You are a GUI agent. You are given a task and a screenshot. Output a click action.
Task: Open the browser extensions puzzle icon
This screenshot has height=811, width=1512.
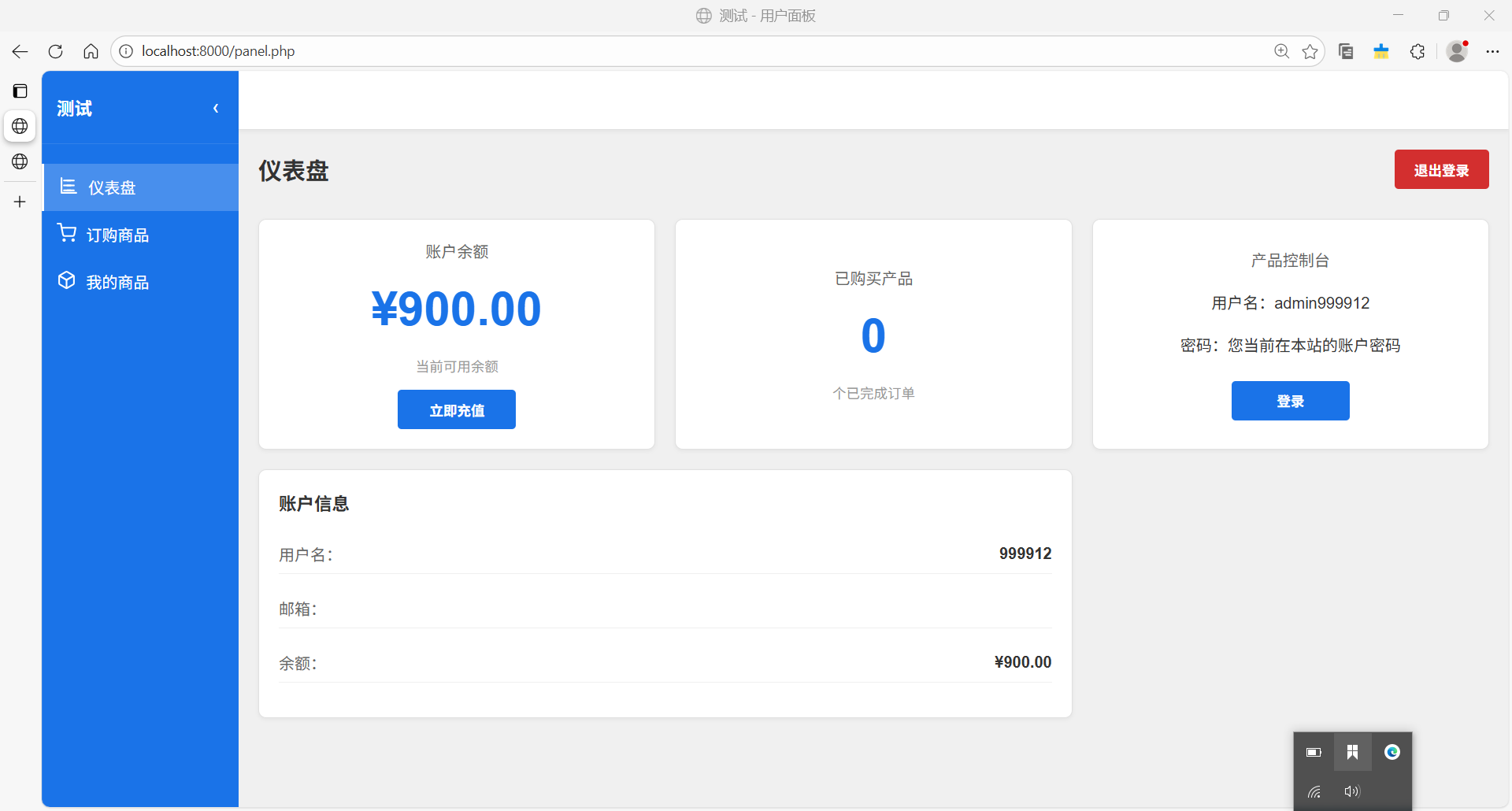1417,52
